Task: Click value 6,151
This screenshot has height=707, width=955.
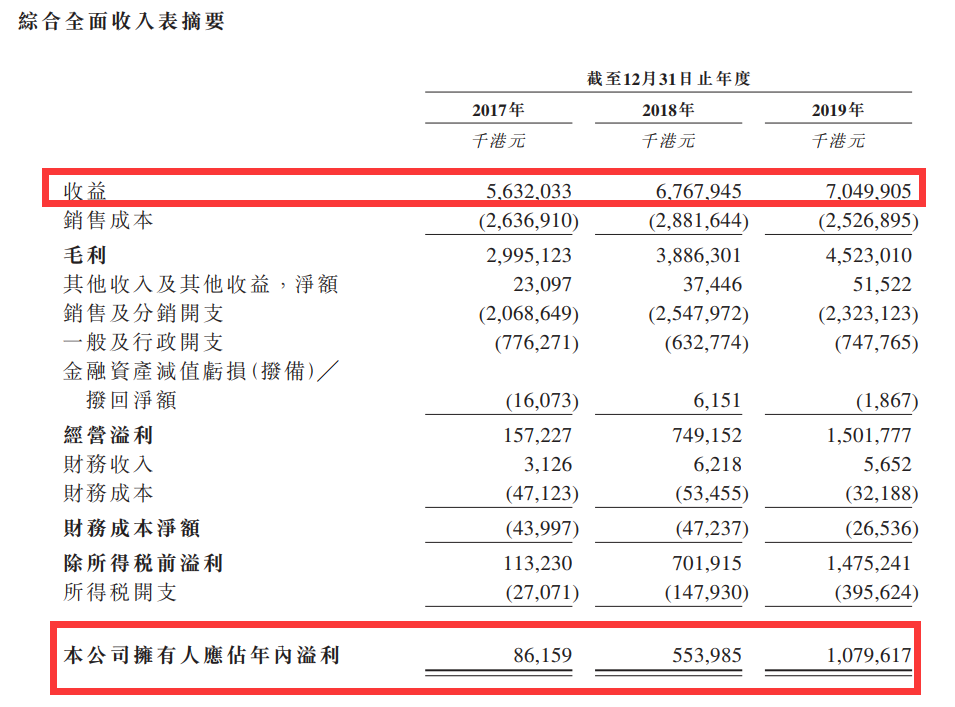Action: click(x=717, y=401)
